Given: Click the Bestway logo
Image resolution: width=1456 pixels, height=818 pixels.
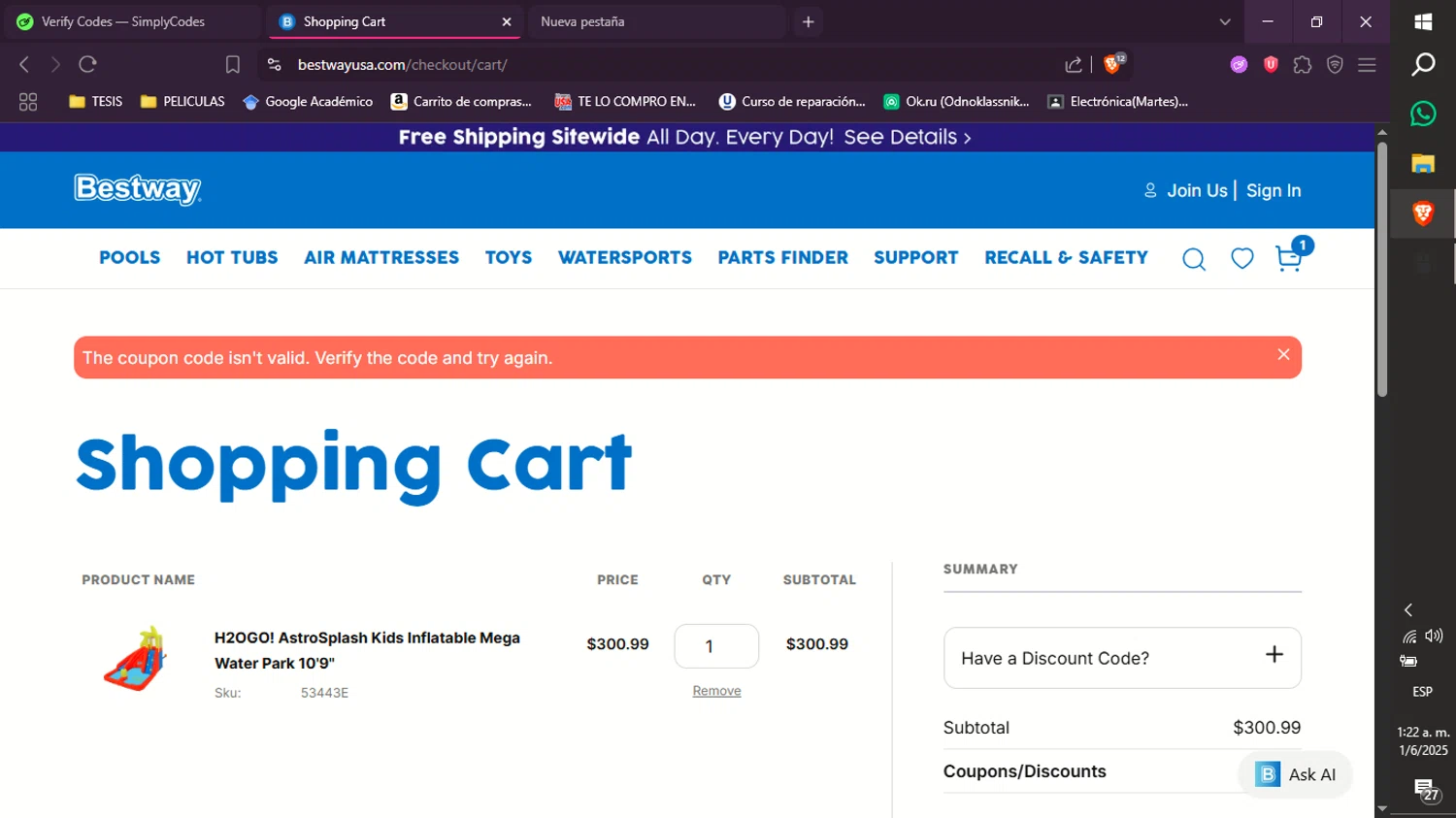Looking at the screenshot, I should [138, 189].
